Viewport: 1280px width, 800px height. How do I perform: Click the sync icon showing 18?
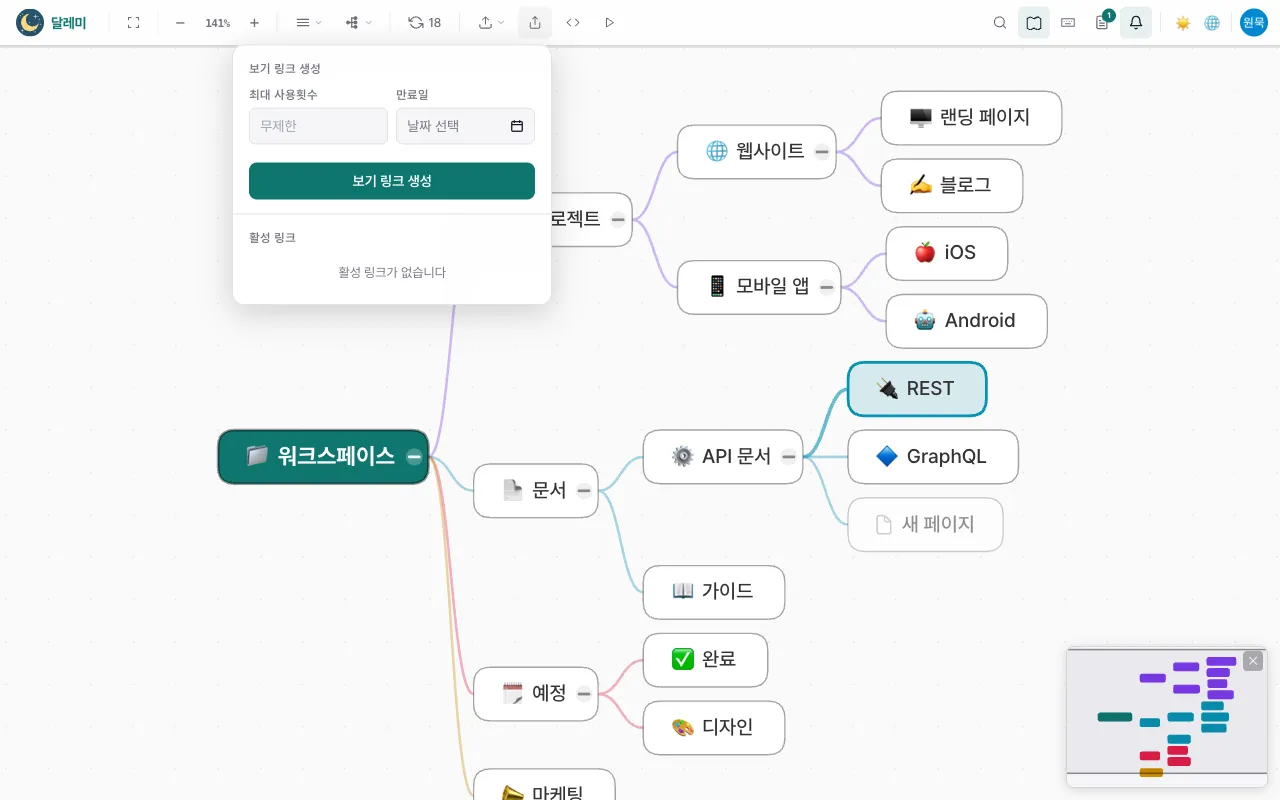pyautogui.click(x=424, y=22)
